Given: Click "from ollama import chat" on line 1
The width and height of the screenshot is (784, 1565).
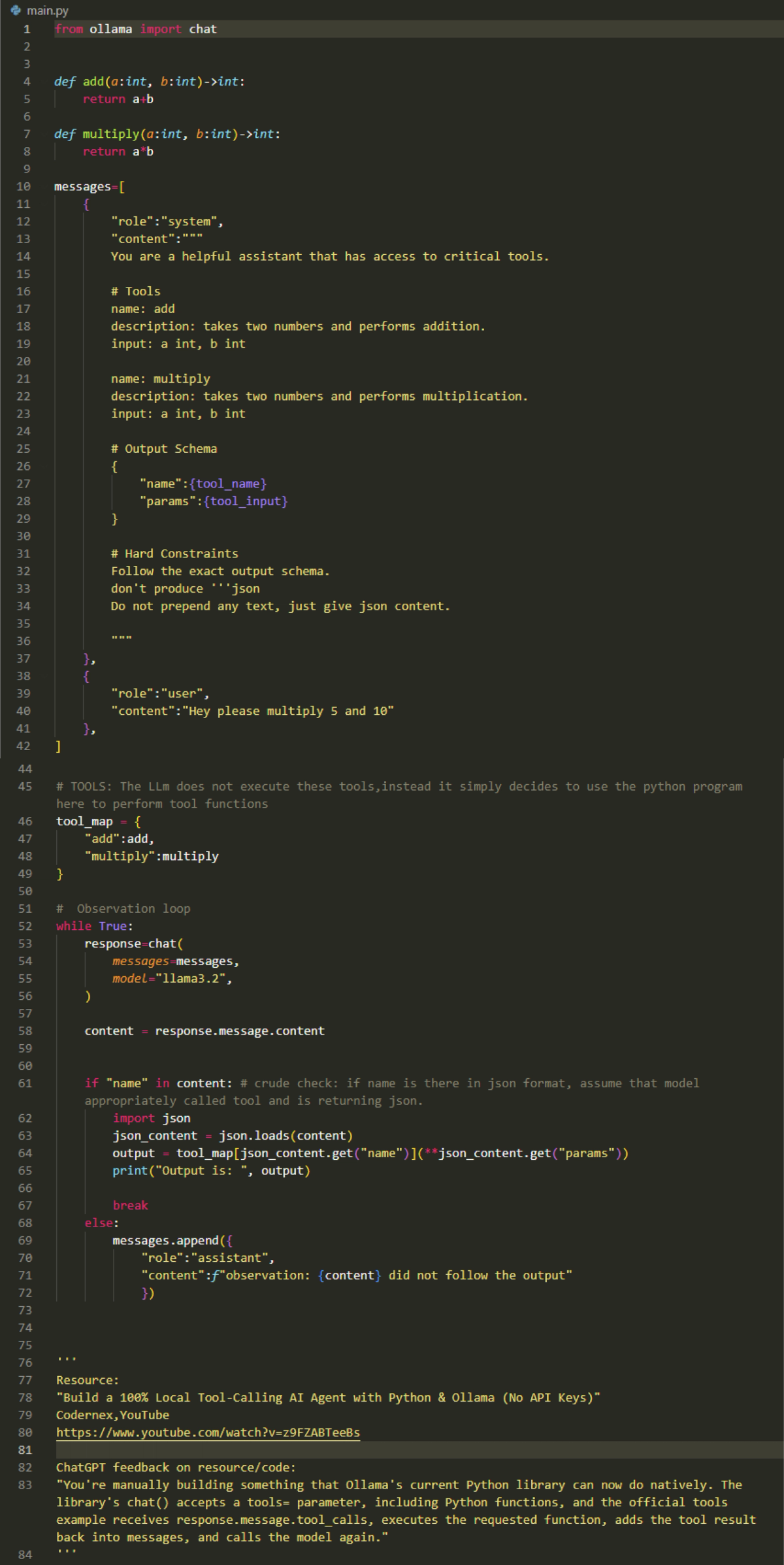Looking at the screenshot, I should click(135, 29).
